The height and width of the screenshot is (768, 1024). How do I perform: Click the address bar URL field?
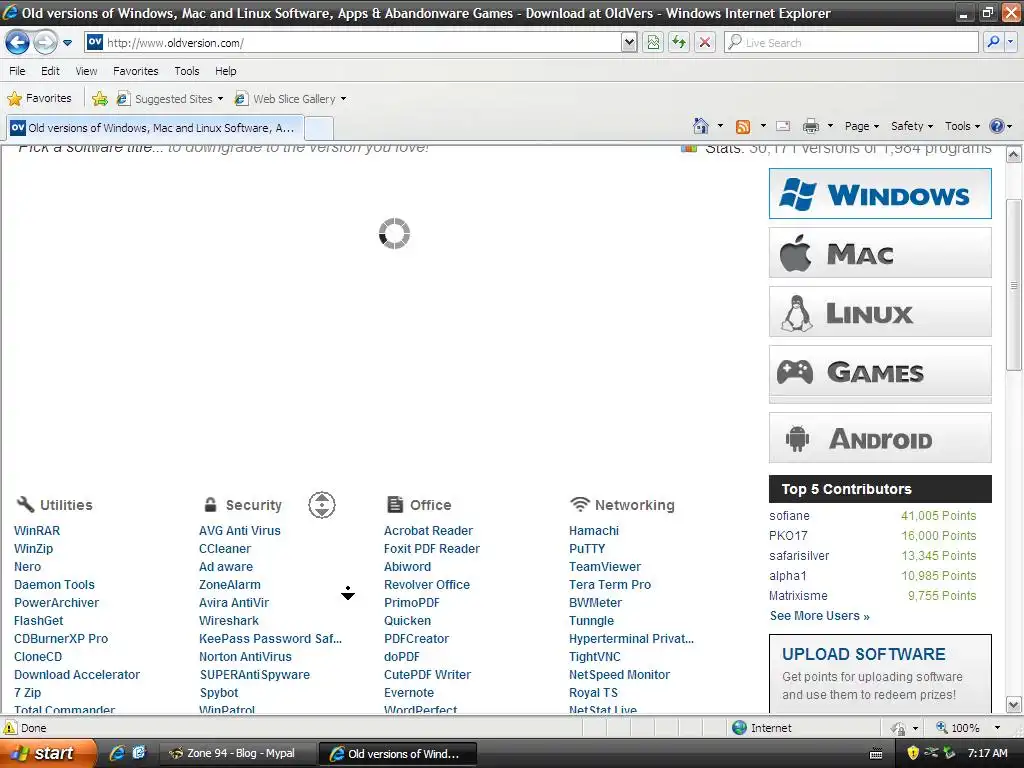click(x=353, y=42)
